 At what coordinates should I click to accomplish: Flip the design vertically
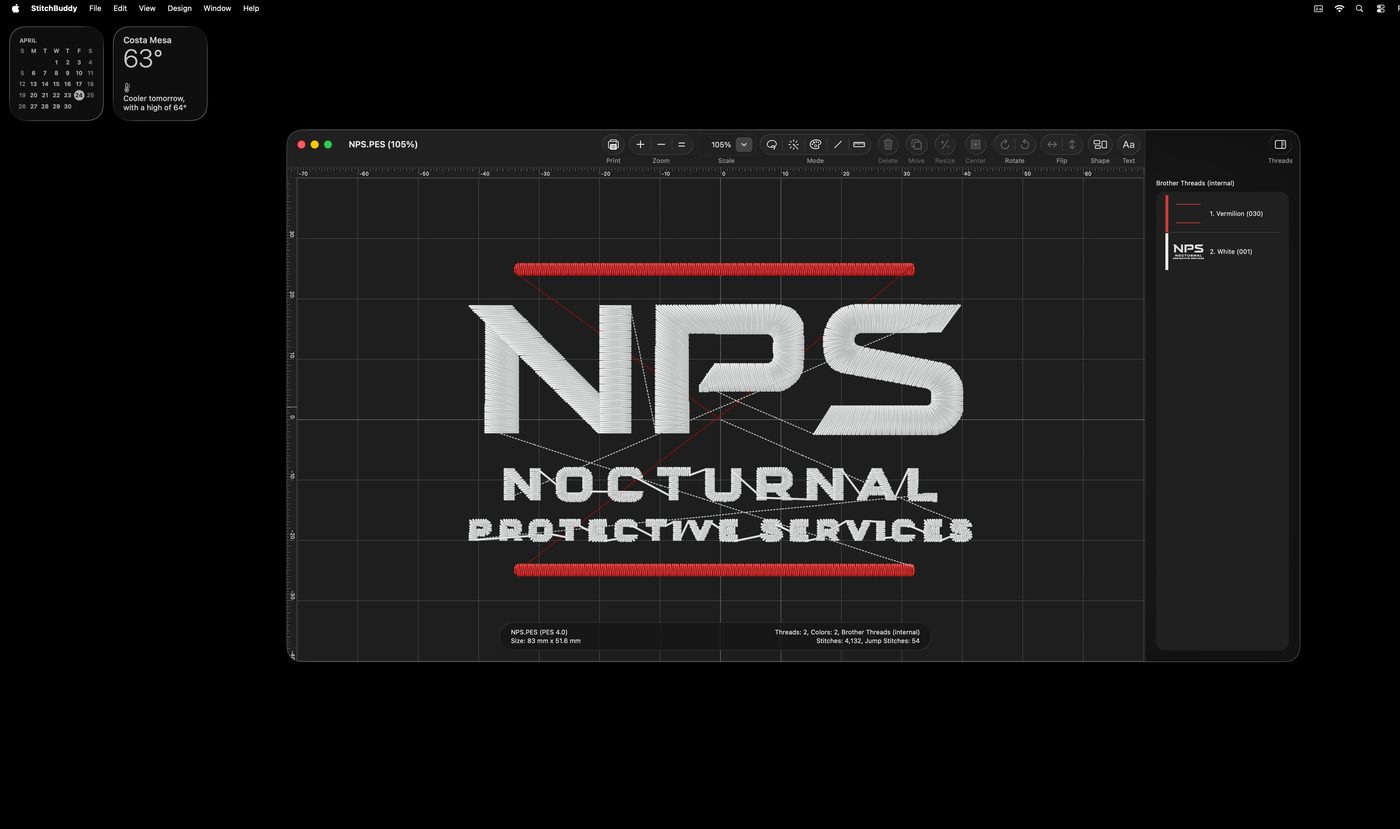tap(1072, 145)
